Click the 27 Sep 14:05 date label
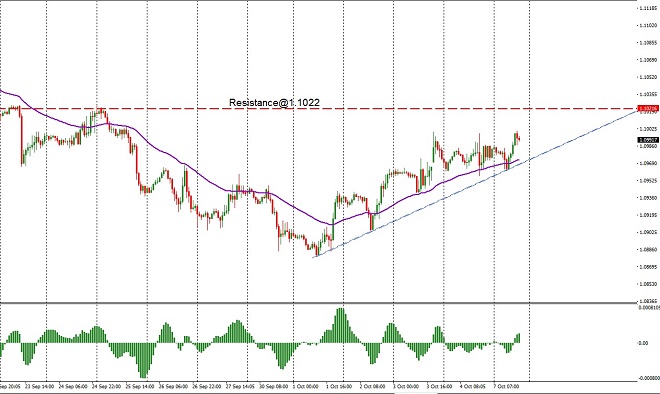Viewport: 660px width, 394px height. click(240, 386)
